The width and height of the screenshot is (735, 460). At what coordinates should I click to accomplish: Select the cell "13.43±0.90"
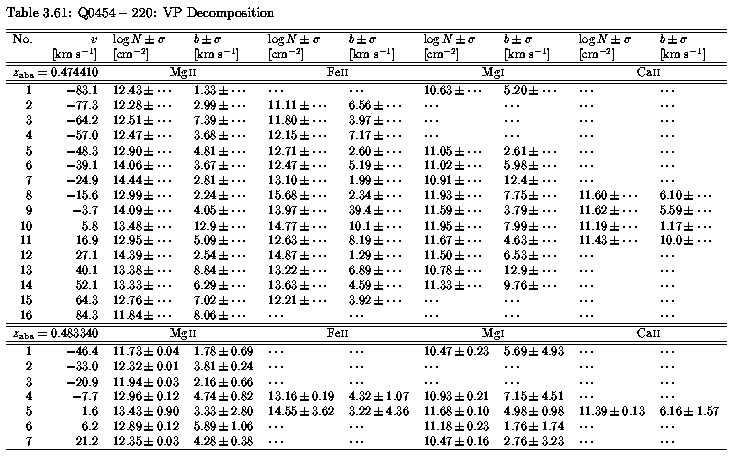(146, 412)
